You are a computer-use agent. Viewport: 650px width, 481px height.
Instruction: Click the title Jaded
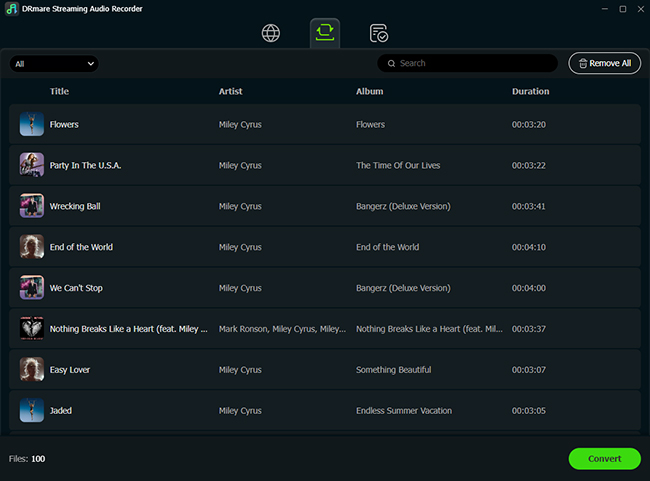tap(61, 411)
